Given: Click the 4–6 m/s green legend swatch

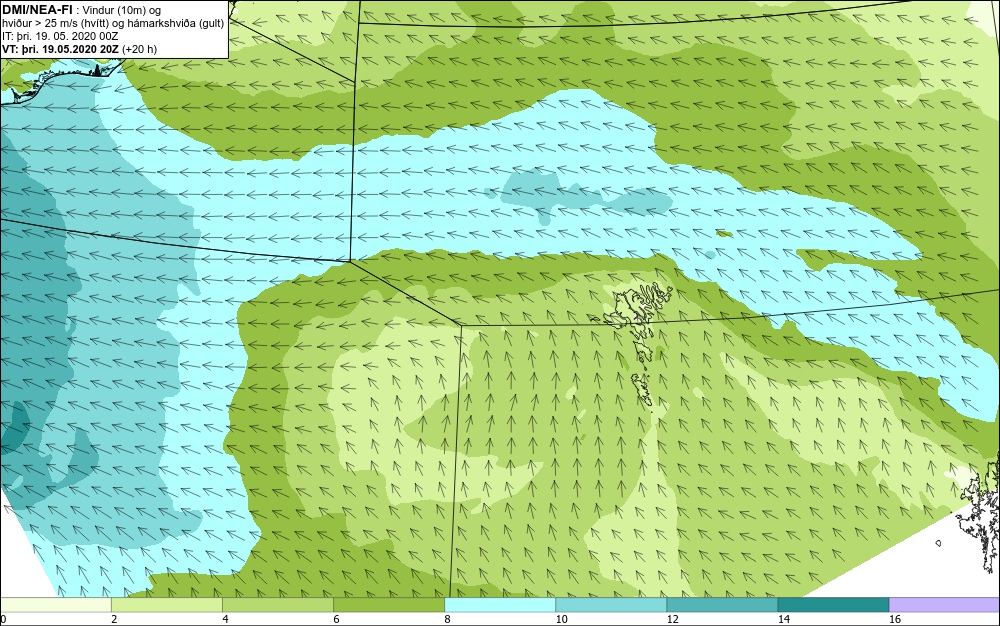Looking at the screenshot, I should click(277, 605).
